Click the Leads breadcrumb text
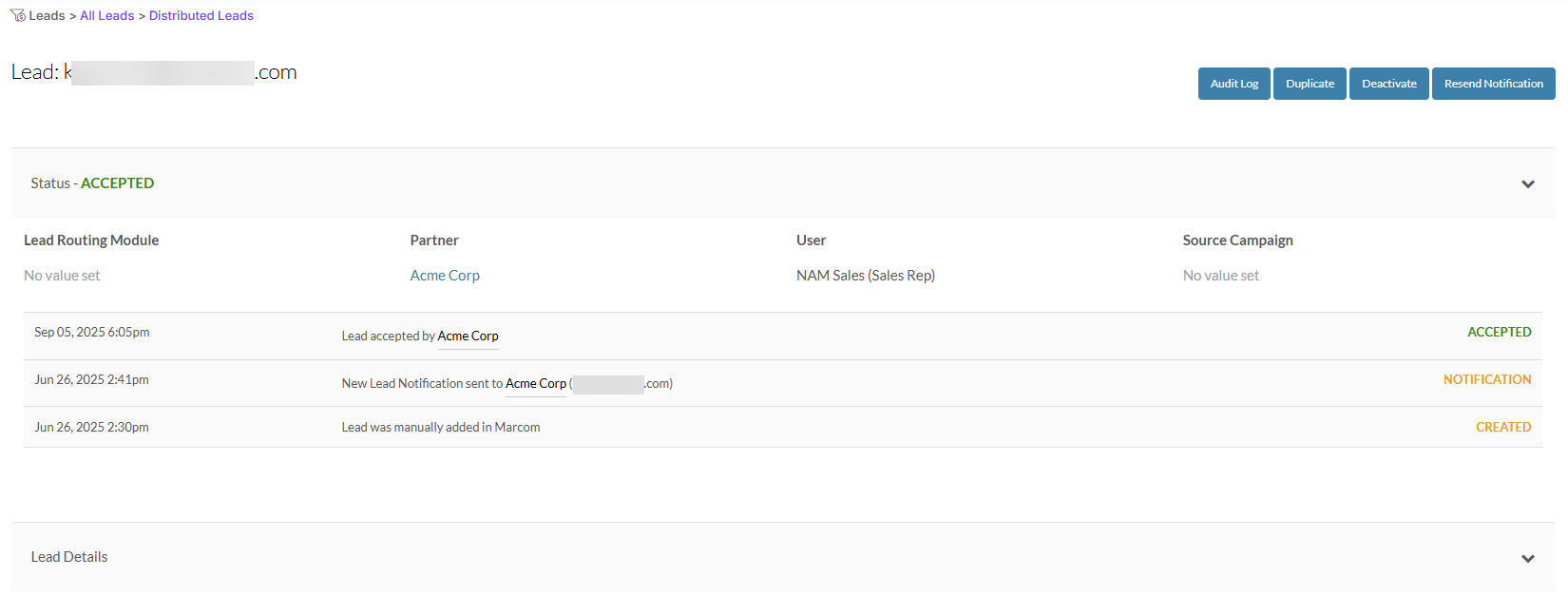1568x596 pixels. pyautogui.click(x=47, y=15)
